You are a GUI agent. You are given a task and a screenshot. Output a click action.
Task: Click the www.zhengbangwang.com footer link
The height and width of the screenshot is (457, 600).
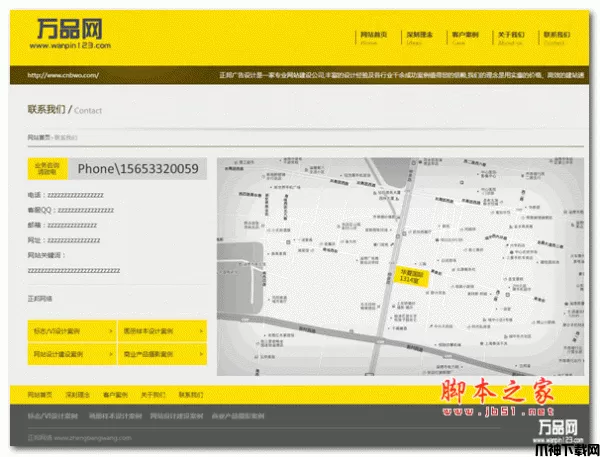click(93, 438)
